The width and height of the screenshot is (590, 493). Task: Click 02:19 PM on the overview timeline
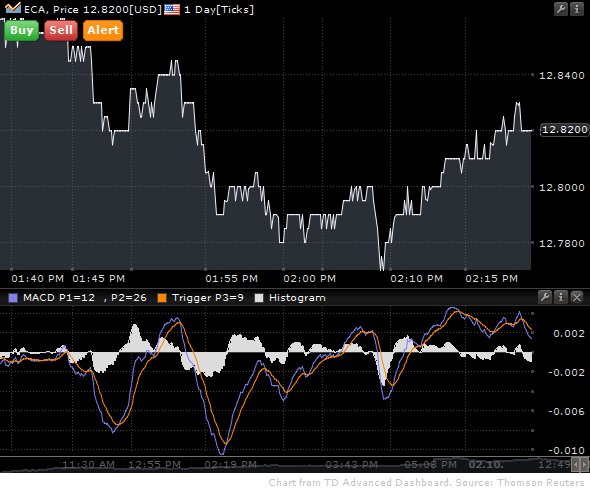click(x=231, y=465)
